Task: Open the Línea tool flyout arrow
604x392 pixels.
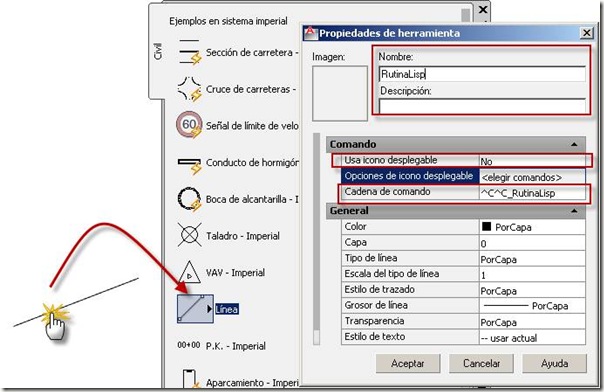Action: 210,309
